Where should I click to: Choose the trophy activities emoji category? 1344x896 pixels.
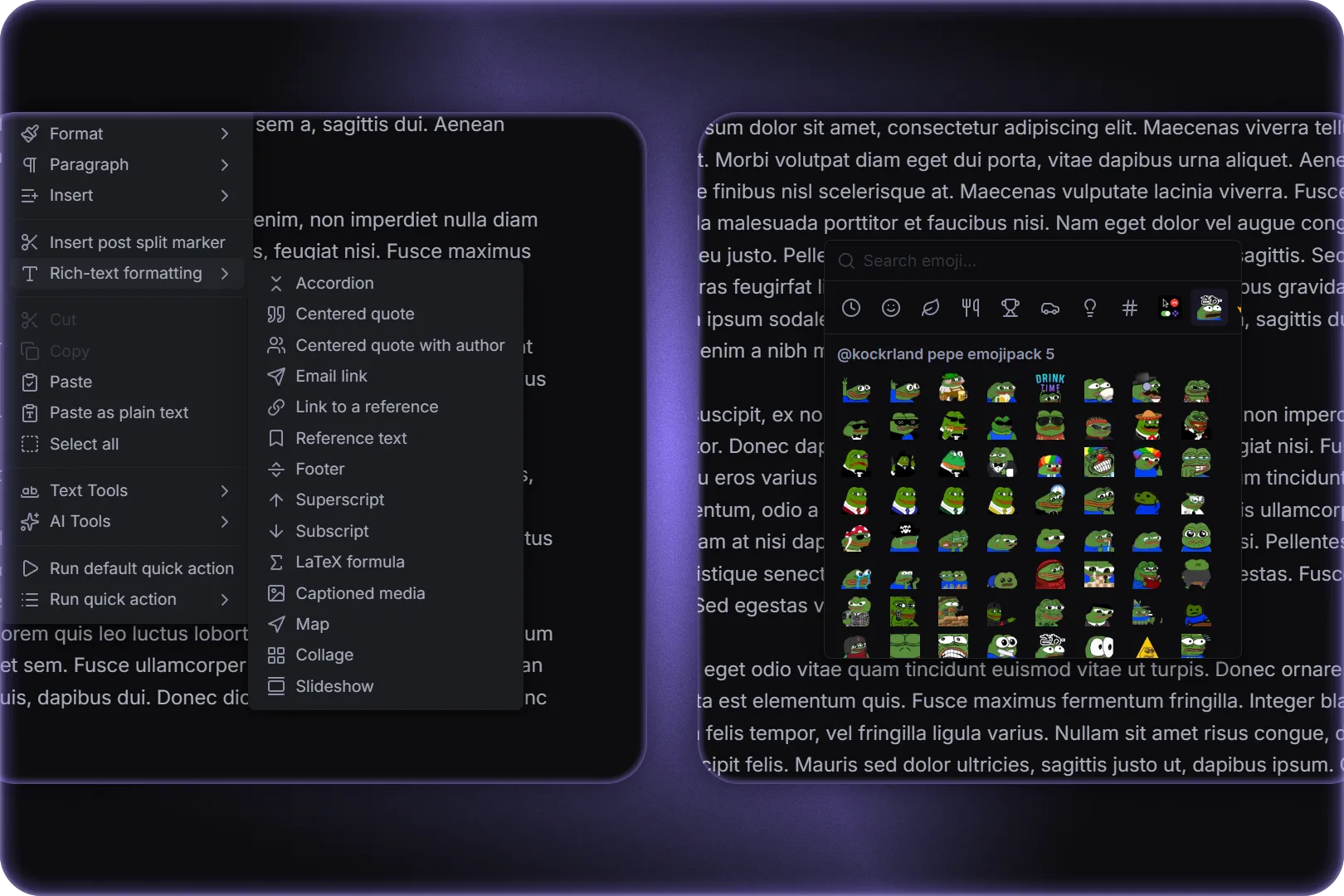pos(1010,309)
